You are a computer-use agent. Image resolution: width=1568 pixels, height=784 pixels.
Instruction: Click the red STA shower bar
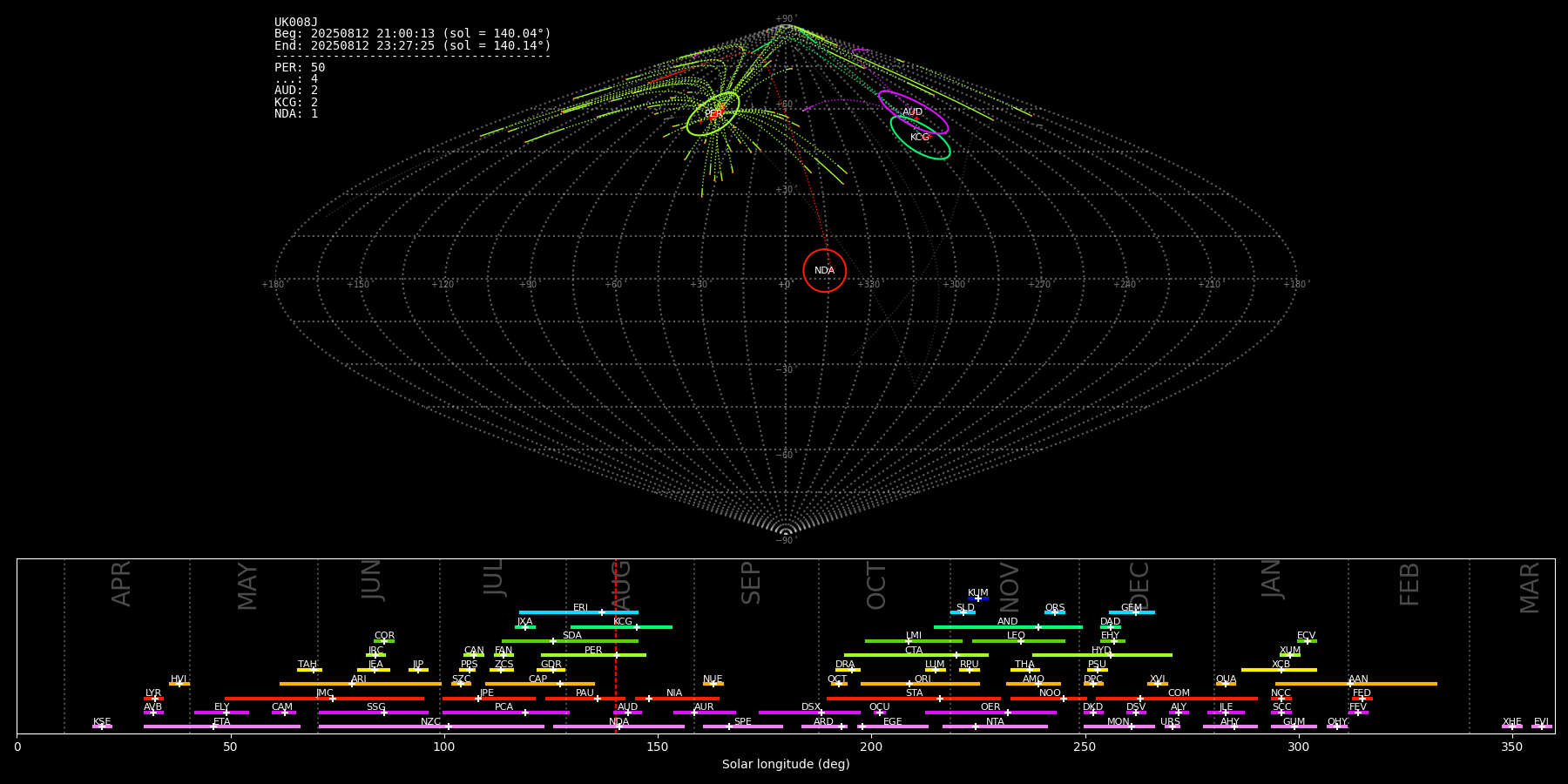(914, 698)
